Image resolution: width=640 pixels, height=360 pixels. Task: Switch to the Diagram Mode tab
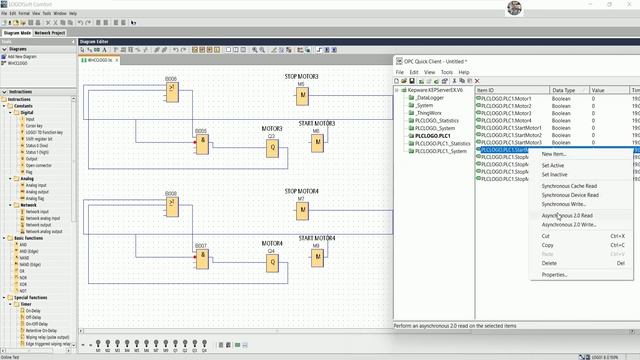tap(17, 33)
